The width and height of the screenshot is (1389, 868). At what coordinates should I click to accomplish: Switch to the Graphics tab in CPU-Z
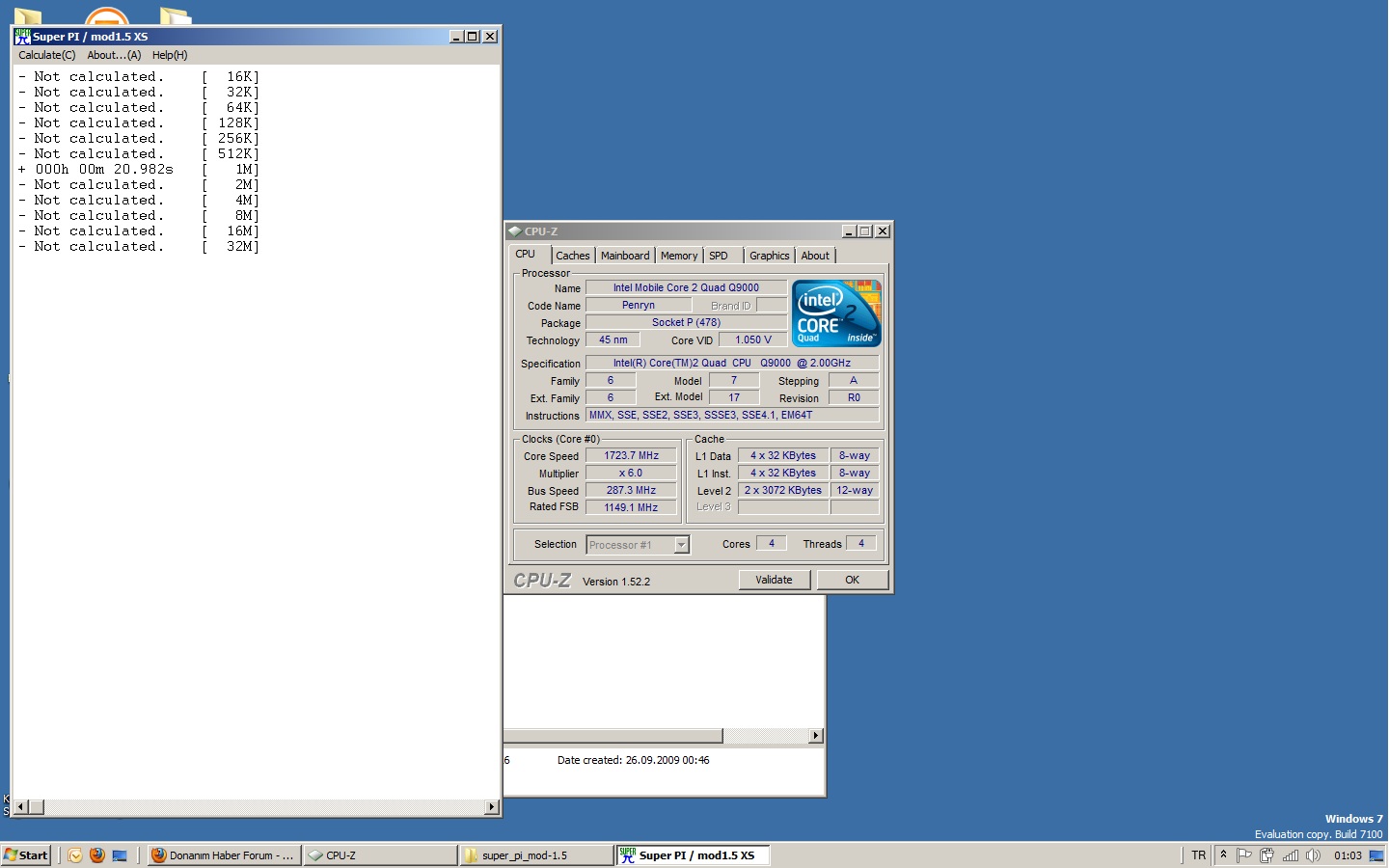[x=769, y=256]
